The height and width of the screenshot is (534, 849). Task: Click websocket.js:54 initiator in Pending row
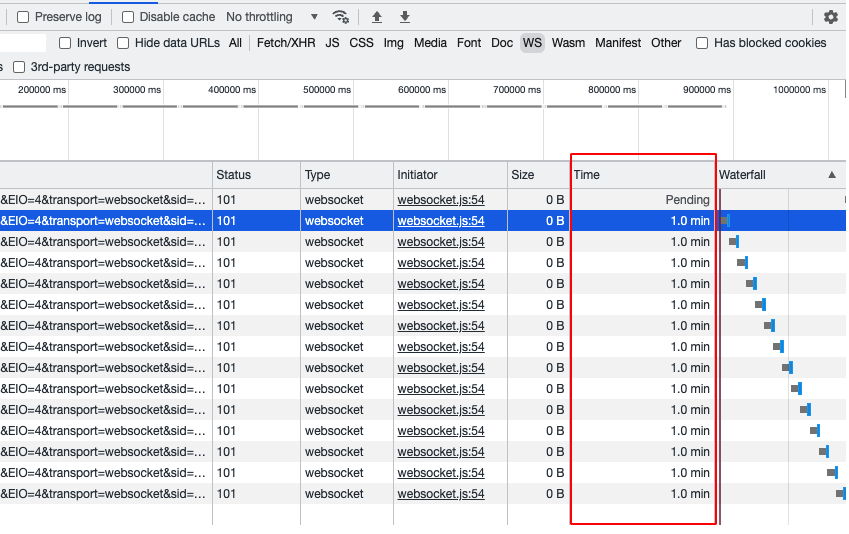pos(441,200)
